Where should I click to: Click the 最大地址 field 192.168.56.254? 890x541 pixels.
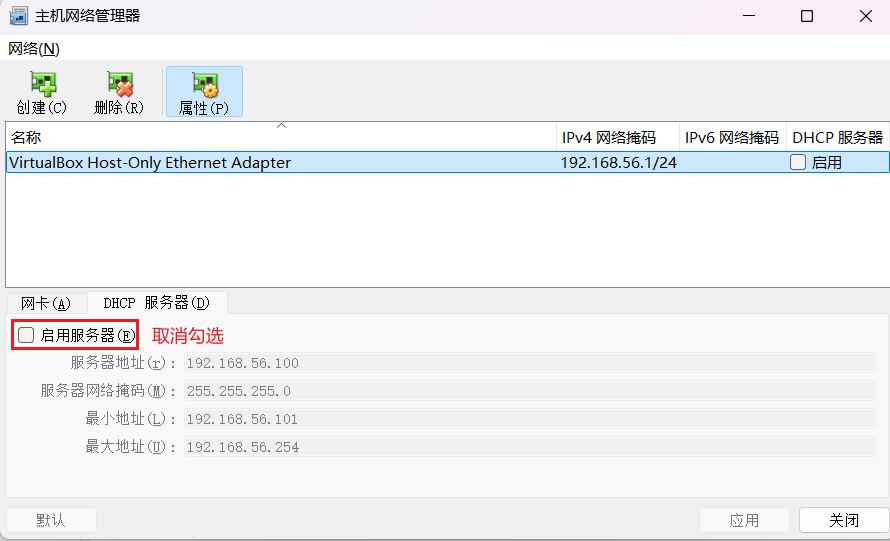tap(530, 447)
